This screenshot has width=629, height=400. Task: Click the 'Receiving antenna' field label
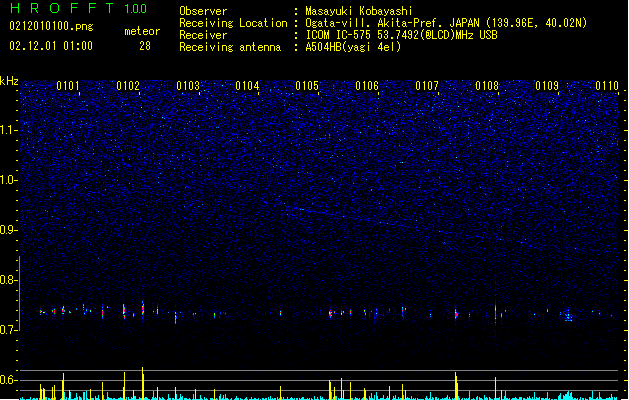(230, 47)
